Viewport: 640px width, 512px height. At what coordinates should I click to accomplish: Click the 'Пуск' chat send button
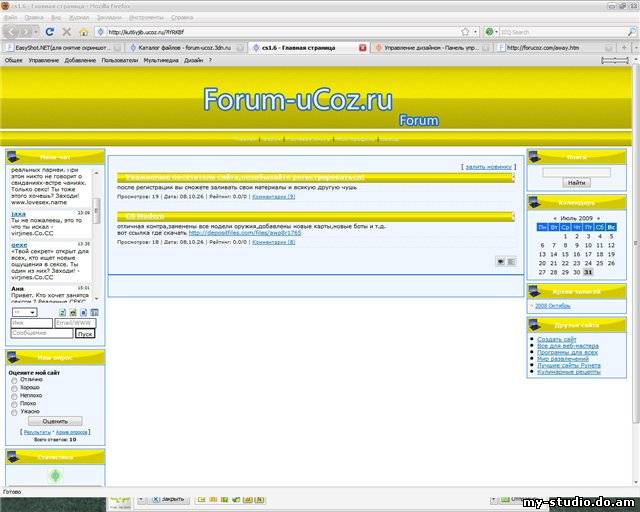tap(85, 334)
